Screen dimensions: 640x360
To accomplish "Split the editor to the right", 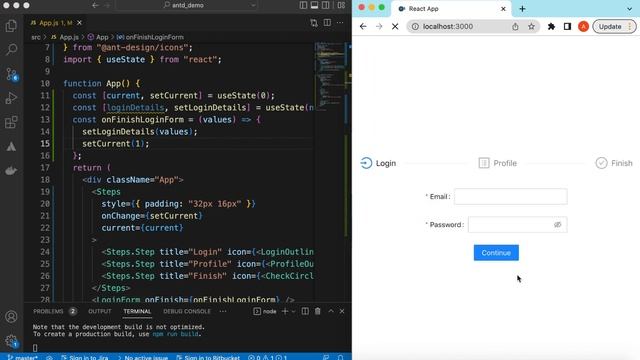I will pyautogui.click(x=327, y=23).
